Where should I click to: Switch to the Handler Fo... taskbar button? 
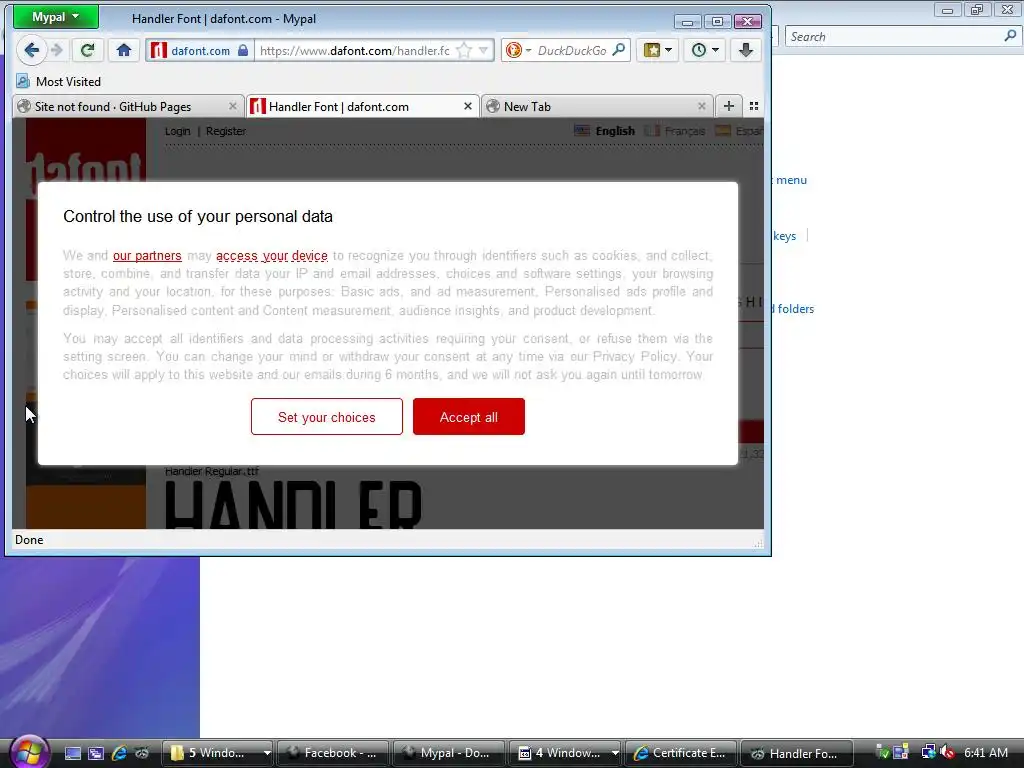click(x=797, y=753)
